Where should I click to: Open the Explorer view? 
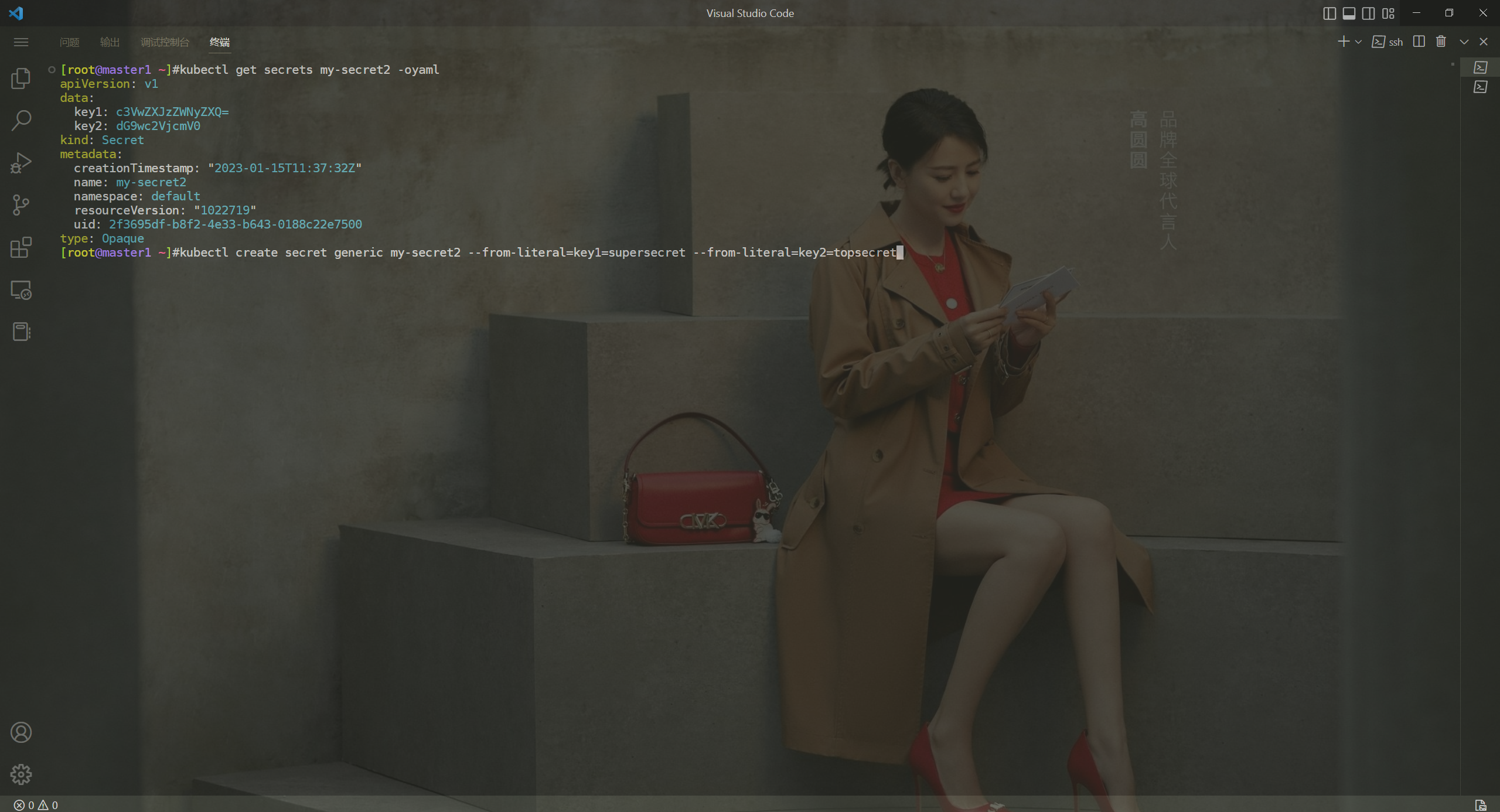[x=21, y=79]
